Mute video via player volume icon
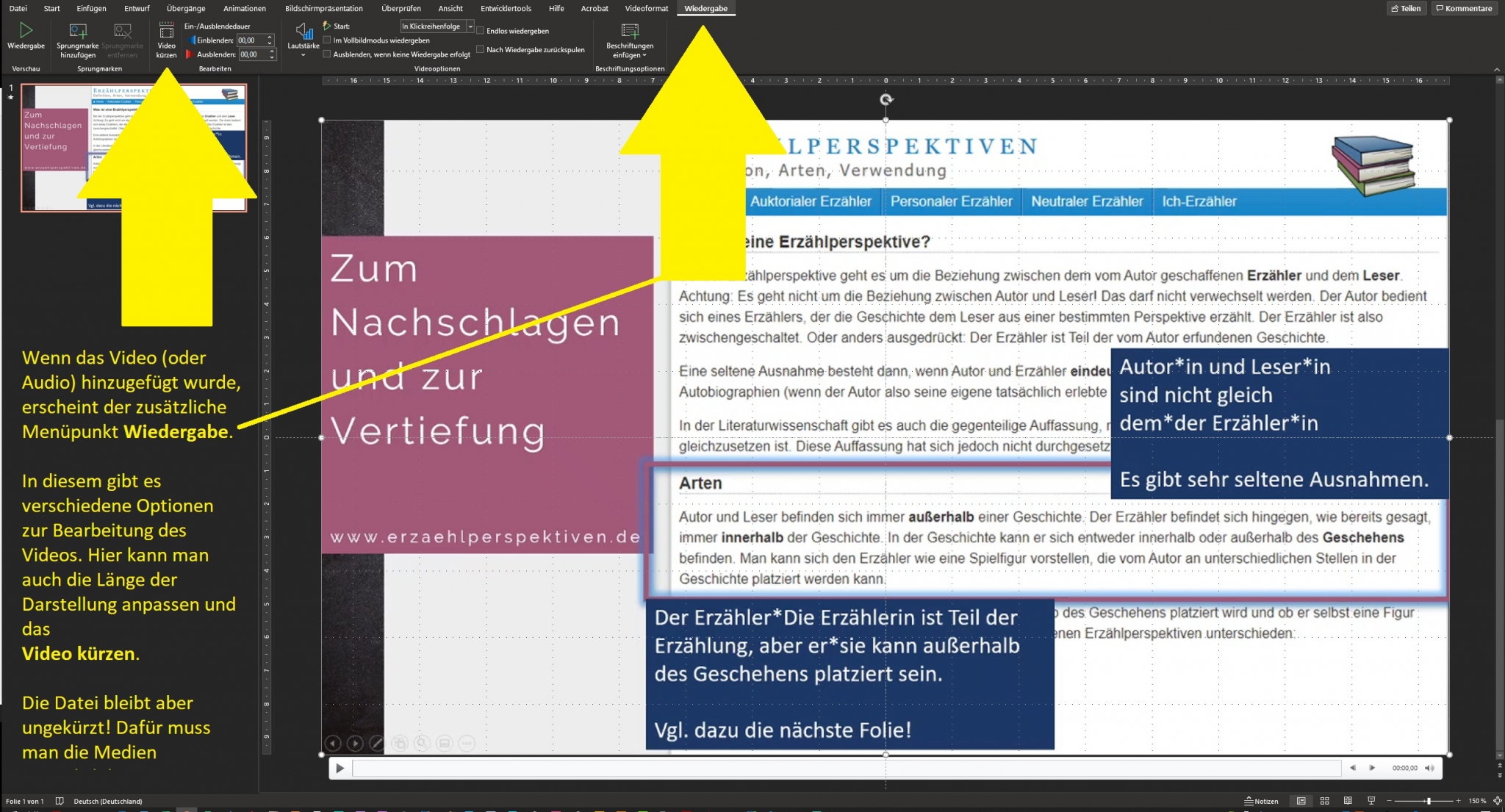 pyautogui.click(x=1429, y=768)
